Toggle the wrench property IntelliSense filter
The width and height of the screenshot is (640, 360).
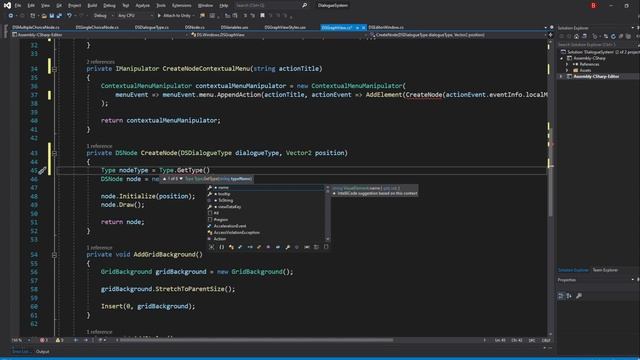click(x=287, y=247)
